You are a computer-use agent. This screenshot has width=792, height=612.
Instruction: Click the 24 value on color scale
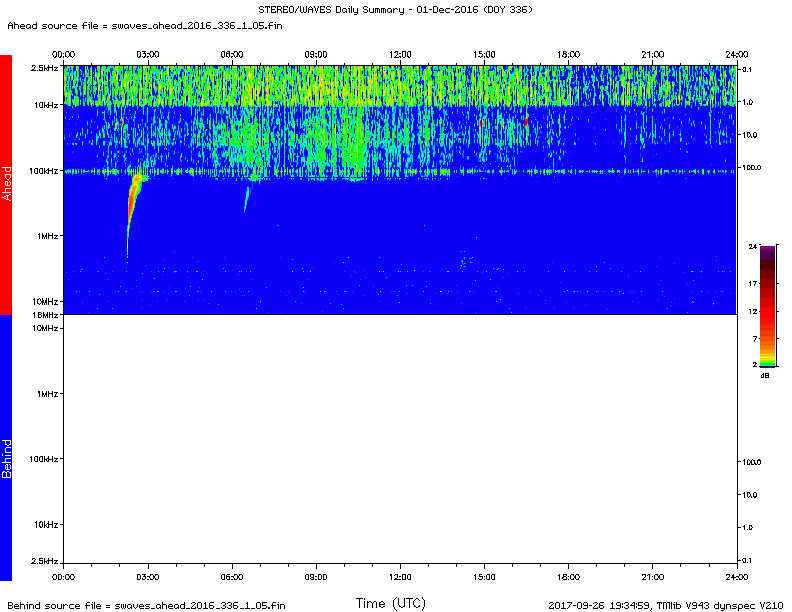coord(752,246)
